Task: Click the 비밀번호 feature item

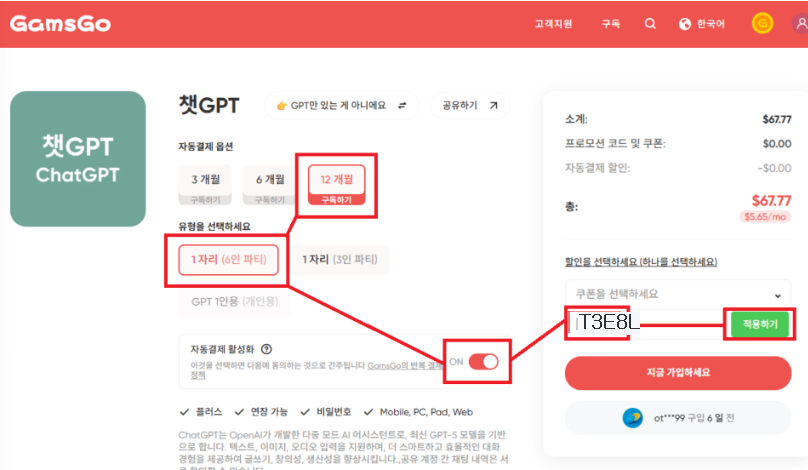Action: pyautogui.click(x=326, y=412)
